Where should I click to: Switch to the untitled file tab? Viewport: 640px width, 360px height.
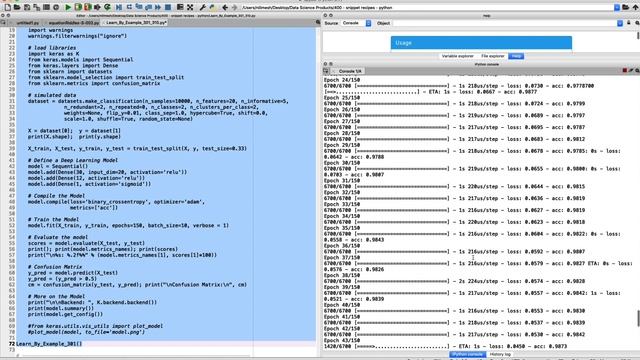click(x=27, y=23)
